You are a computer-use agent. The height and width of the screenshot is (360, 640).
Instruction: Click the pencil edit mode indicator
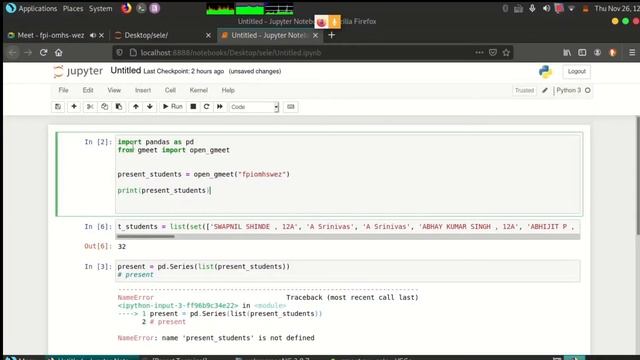pos(544,90)
